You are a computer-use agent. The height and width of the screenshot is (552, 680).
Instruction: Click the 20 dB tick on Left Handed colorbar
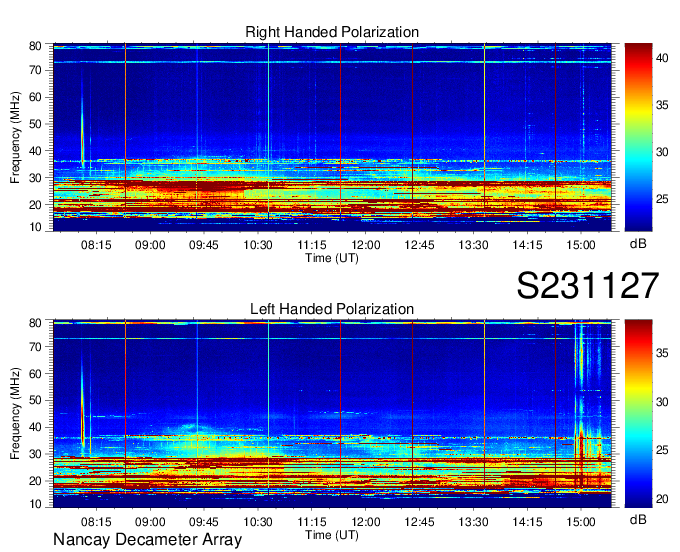coord(662,499)
